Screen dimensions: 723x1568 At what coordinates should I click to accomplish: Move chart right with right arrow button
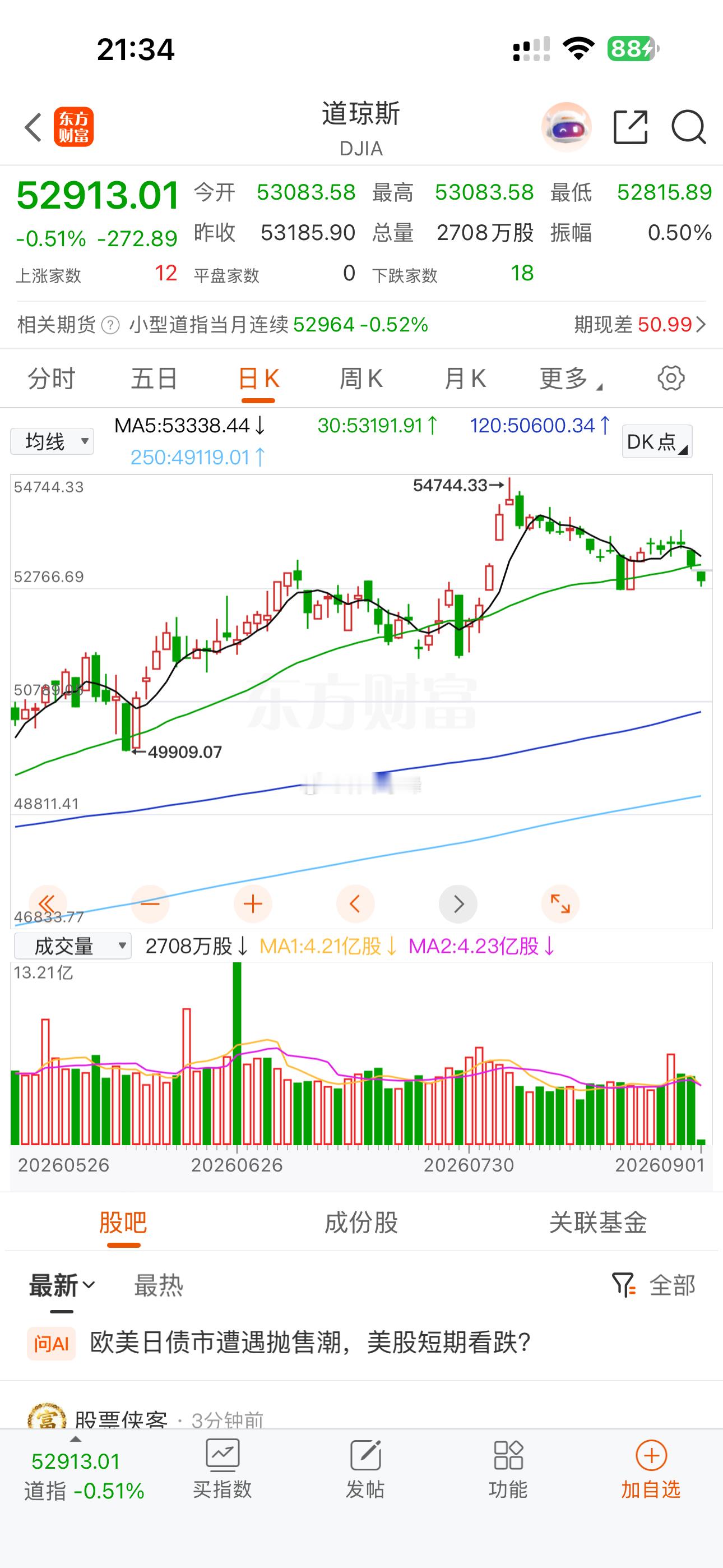coord(458,904)
